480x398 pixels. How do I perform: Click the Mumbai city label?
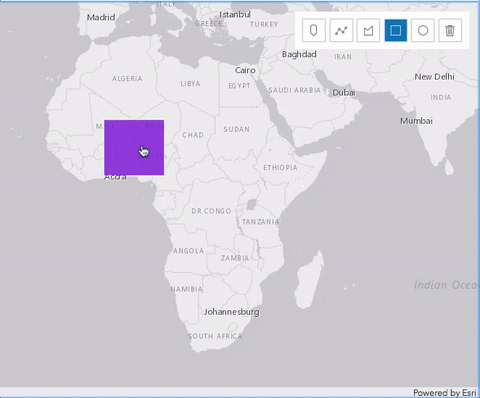coord(416,121)
